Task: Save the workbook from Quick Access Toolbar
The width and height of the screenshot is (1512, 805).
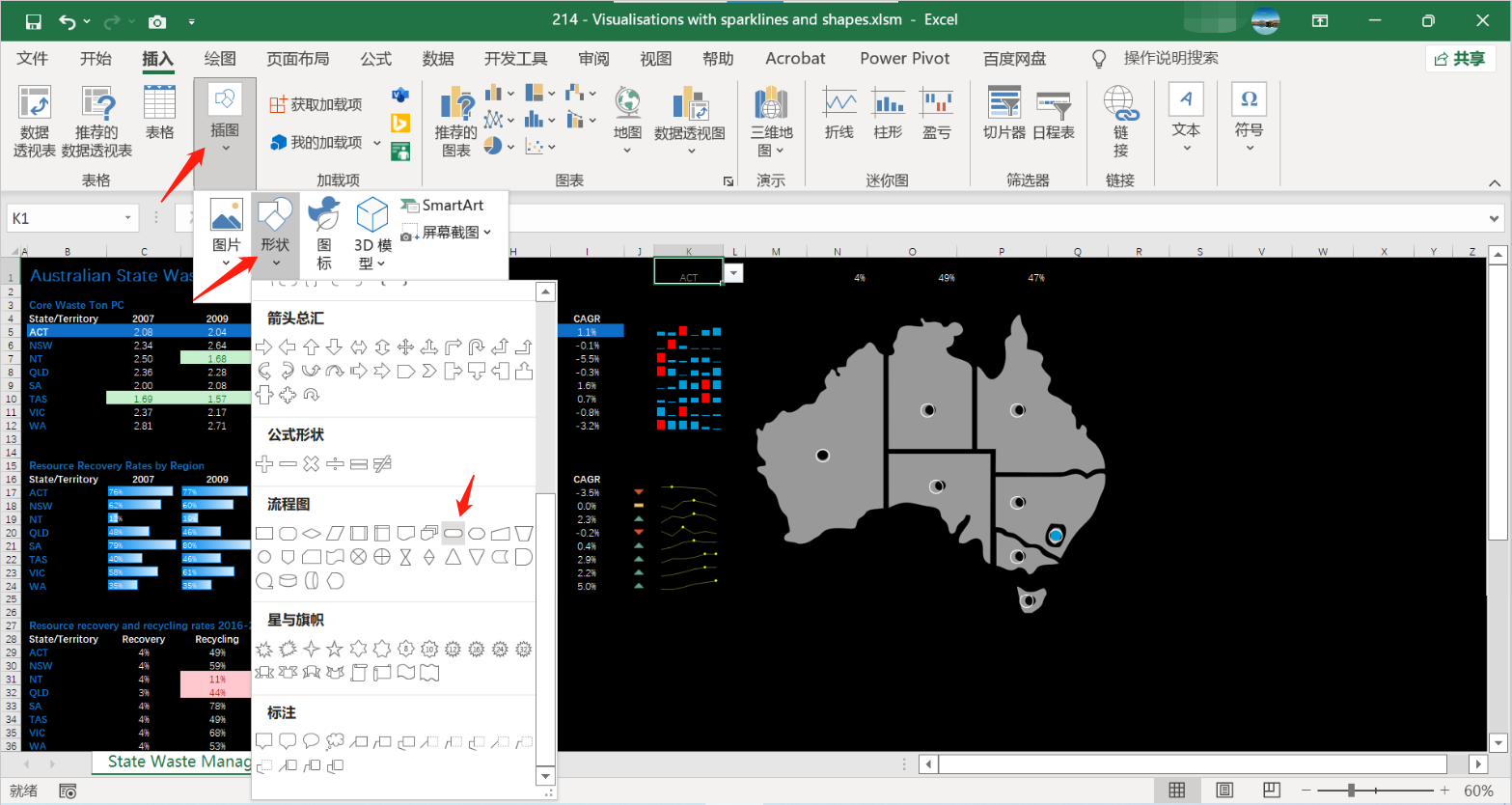Action: click(33, 21)
